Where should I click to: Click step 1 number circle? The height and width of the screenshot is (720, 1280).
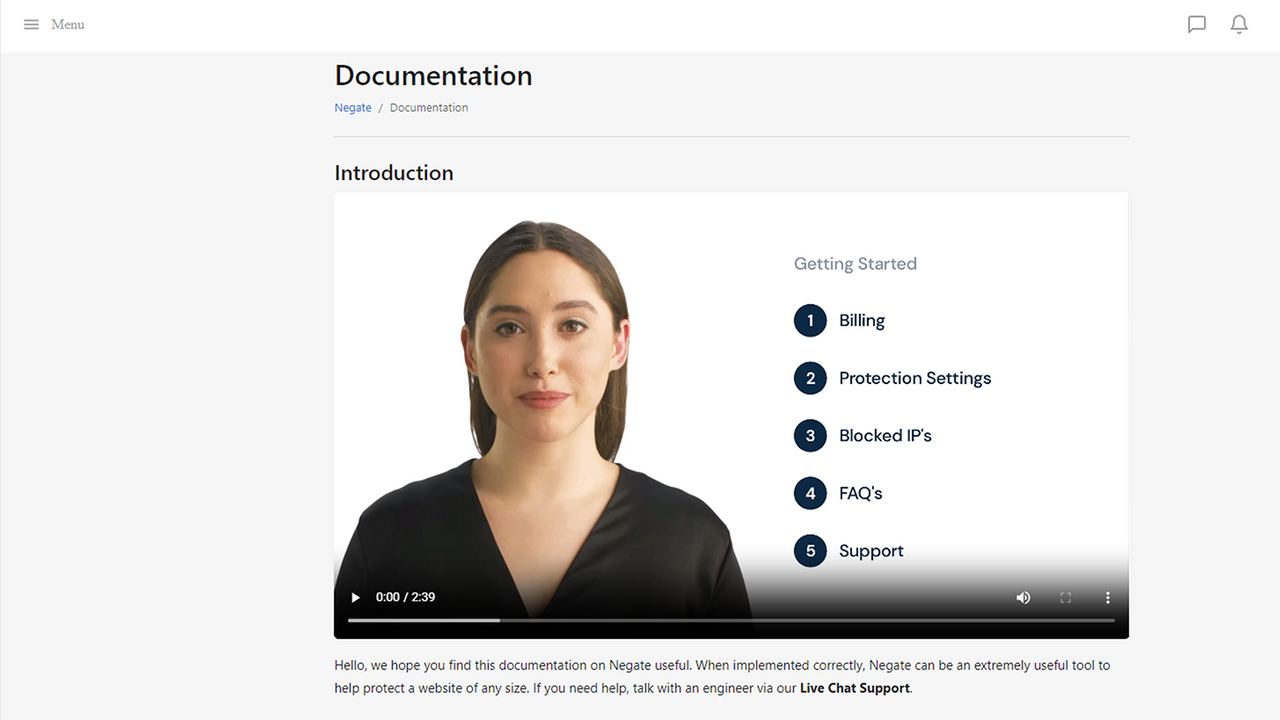[810, 321]
